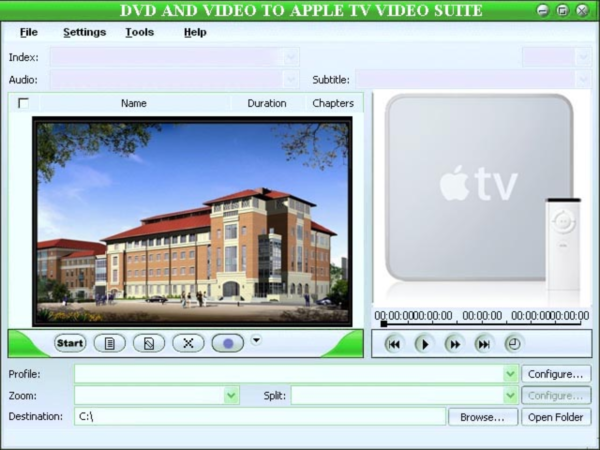
Task: Click the X remove icon button
Action: click(x=187, y=343)
